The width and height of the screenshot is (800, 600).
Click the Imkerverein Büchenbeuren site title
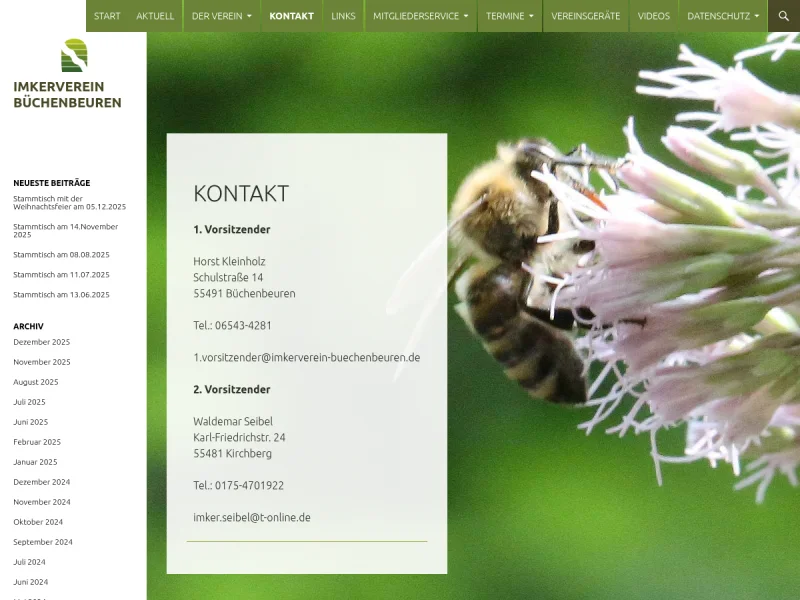point(67,95)
